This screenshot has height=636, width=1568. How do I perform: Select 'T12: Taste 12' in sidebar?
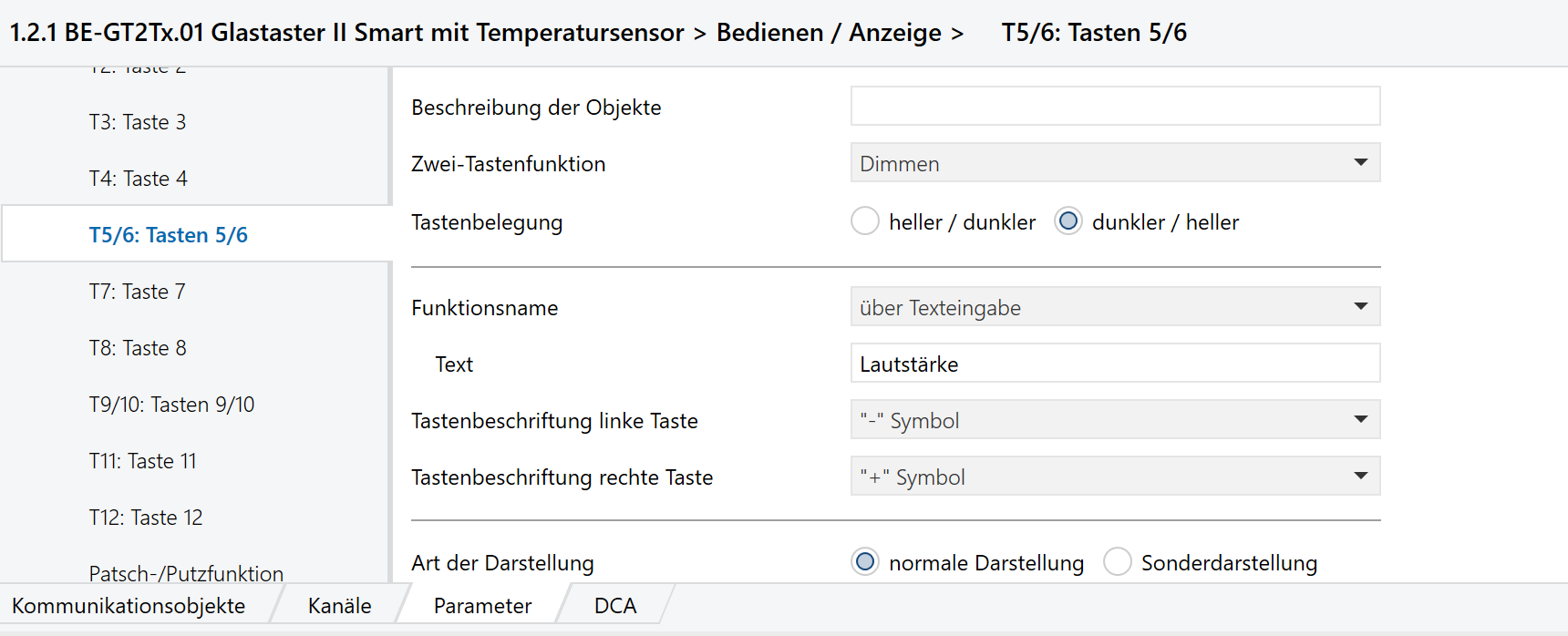coord(146,518)
